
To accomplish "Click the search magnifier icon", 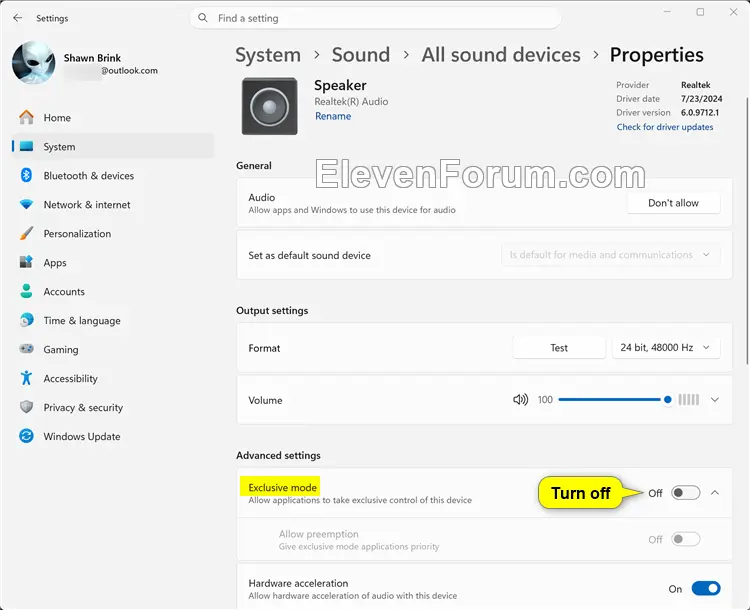I will point(203,18).
